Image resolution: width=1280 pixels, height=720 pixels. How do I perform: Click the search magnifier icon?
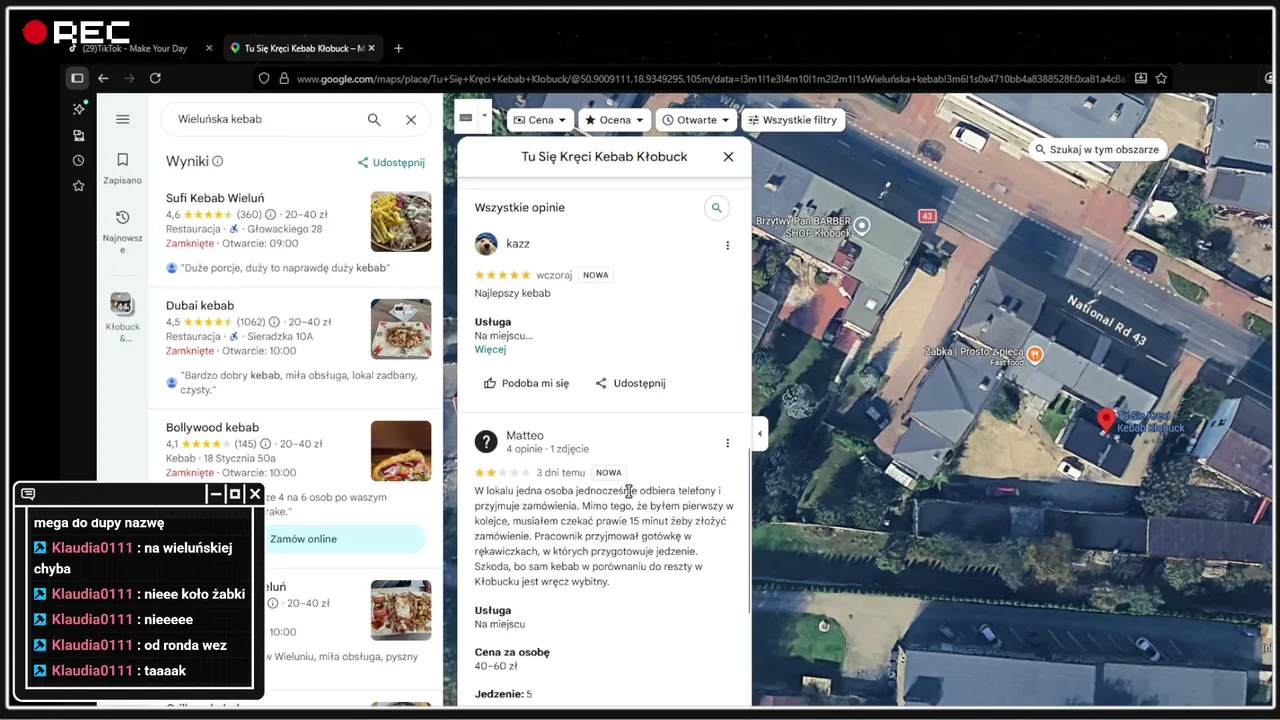[374, 119]
